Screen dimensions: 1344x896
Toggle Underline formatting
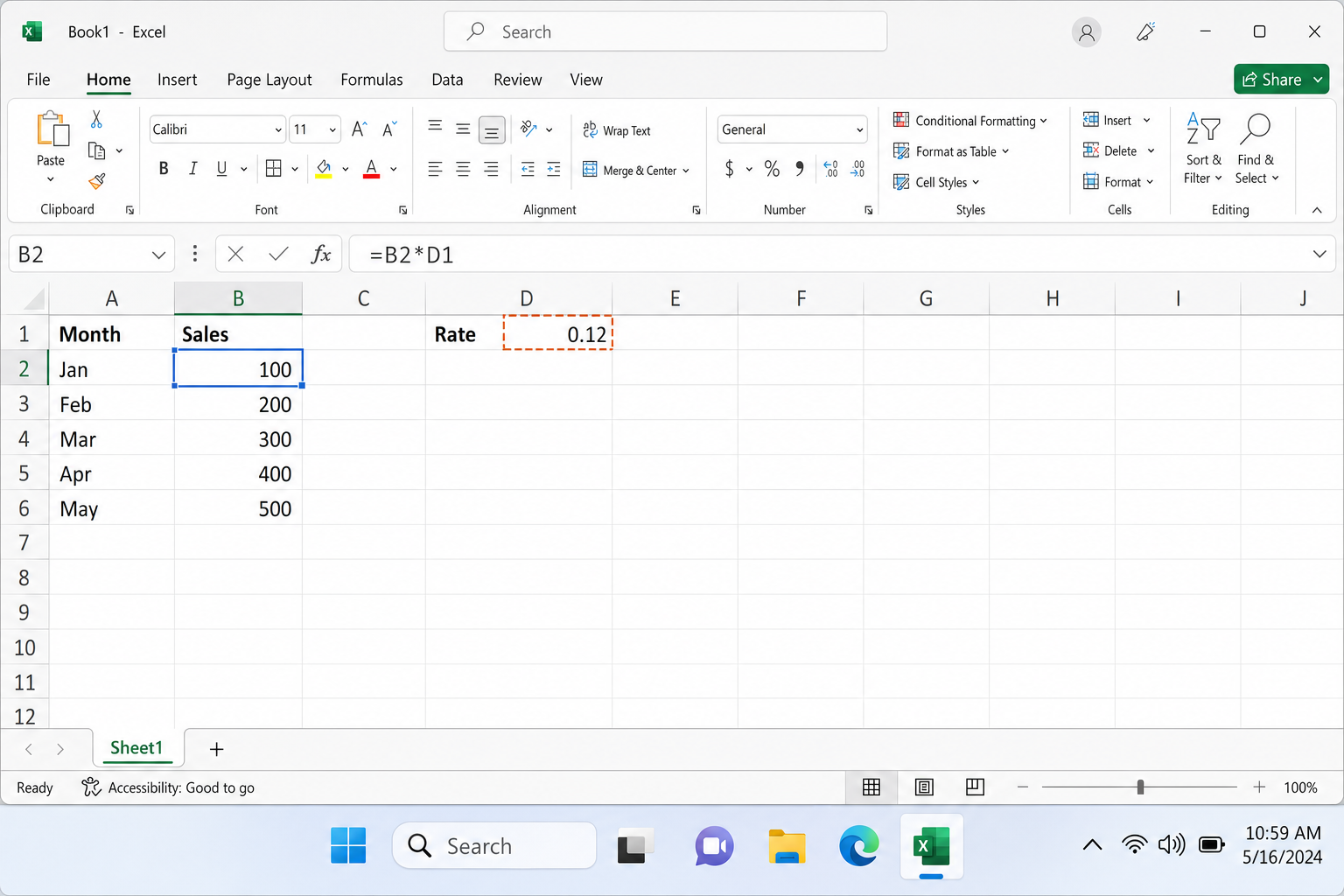point(221,168)
